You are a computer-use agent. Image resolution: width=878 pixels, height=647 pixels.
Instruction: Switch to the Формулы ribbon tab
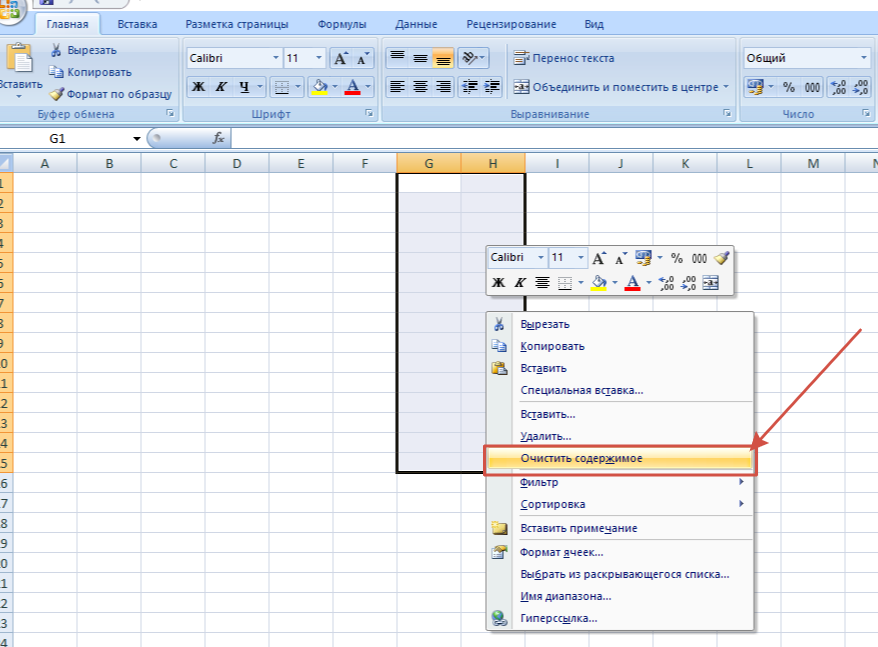[341, 24]
